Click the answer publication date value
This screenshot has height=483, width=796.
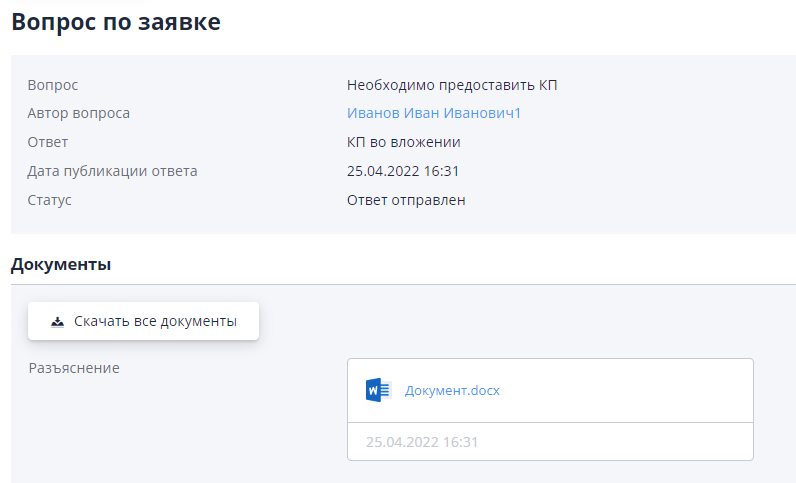(x=403, y=171)
